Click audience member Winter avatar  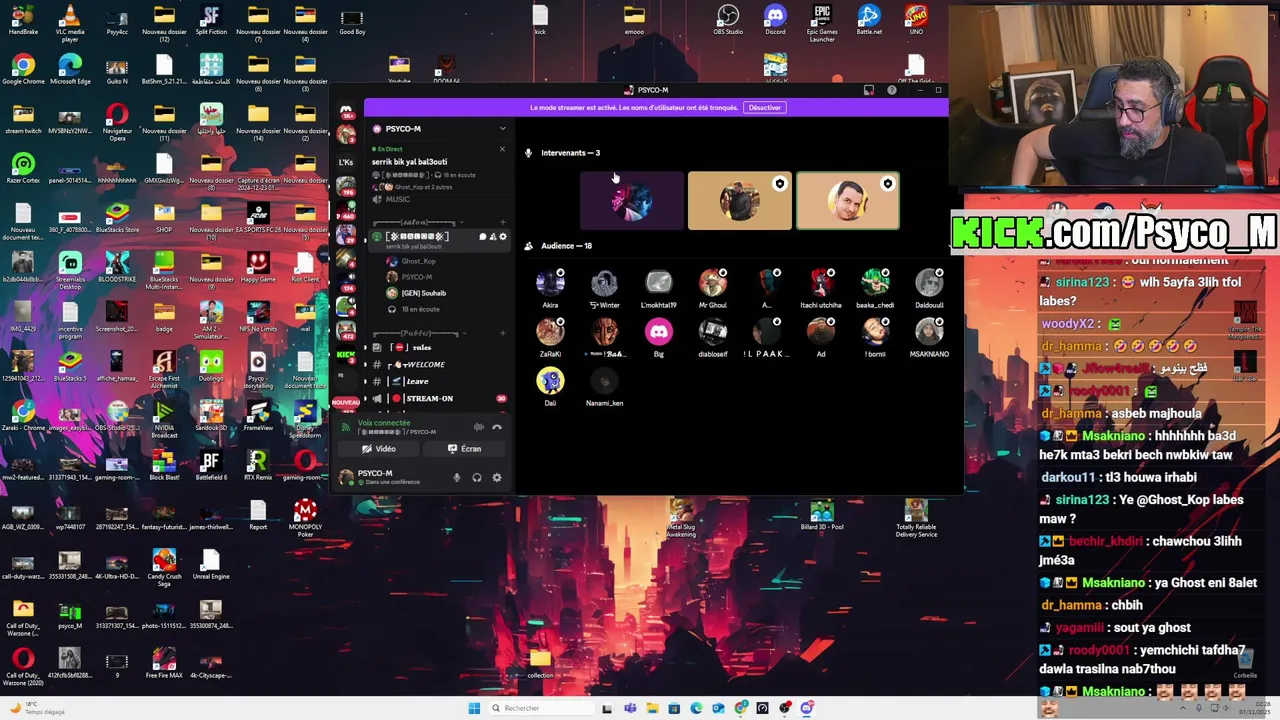pyautogui.click(x=604, y=284)
